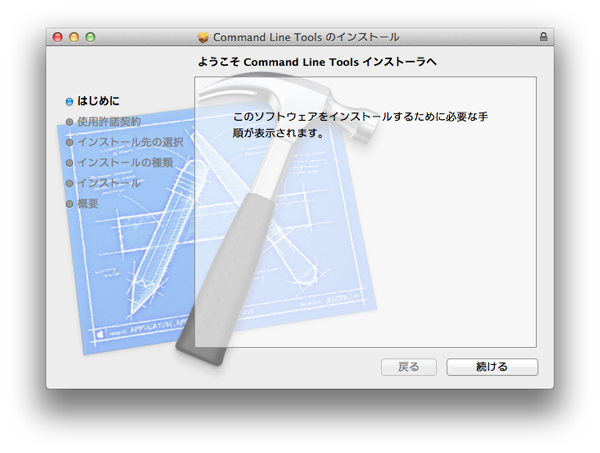600x453 pixels.
Task: Minimize the installer with yellow button
Action: (x=74, y=37)
